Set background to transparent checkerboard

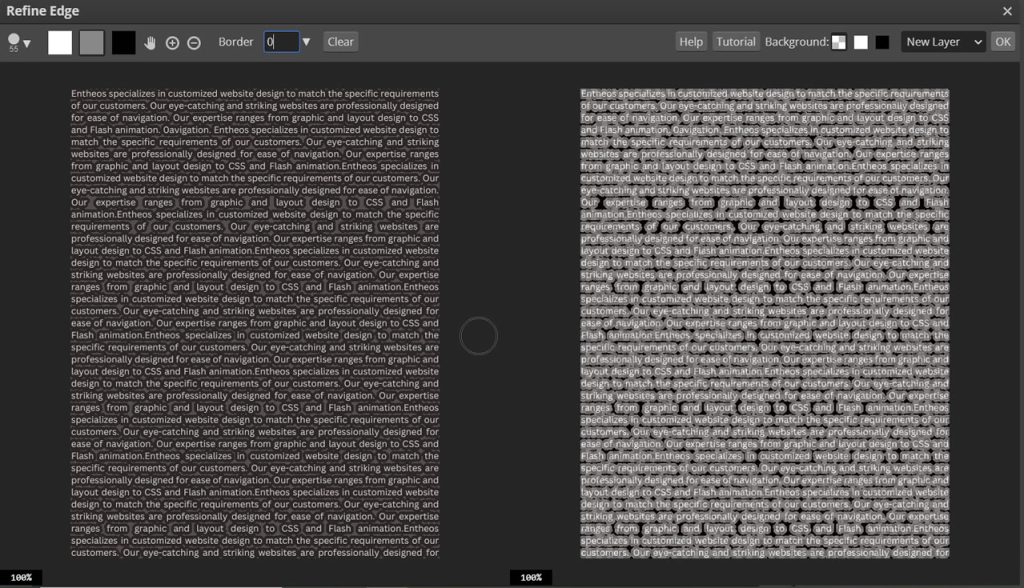pyautogui.click(x=839, y=42)
